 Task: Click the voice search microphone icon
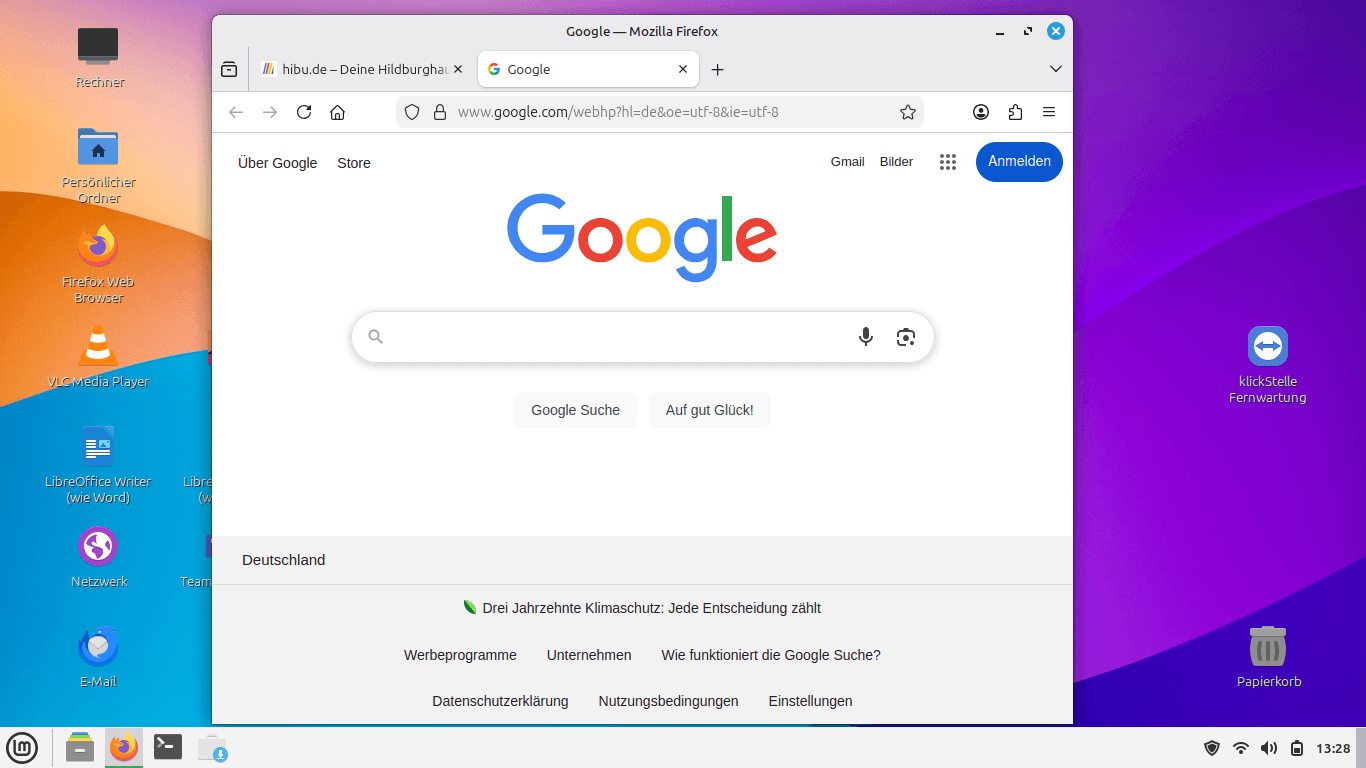coord(866,337)
